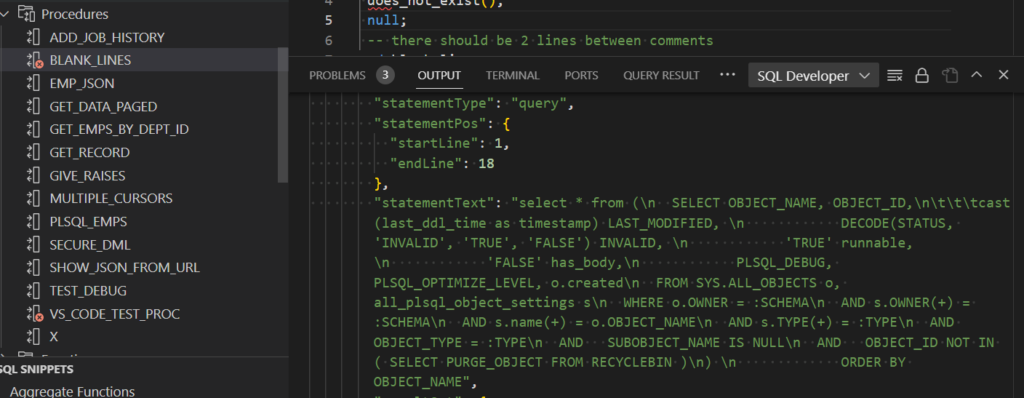Click the GET_EMPS_BY_DEPT_ID procedure icon

click(x=33, y=129)
